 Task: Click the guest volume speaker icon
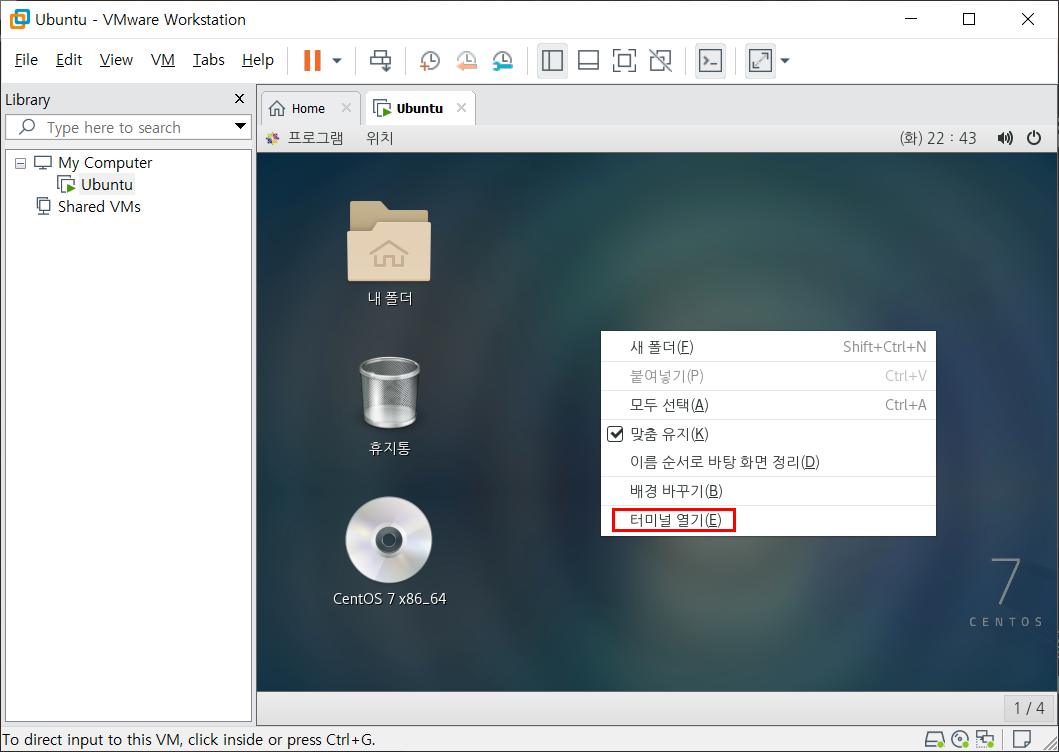[x=1005, y=138]
